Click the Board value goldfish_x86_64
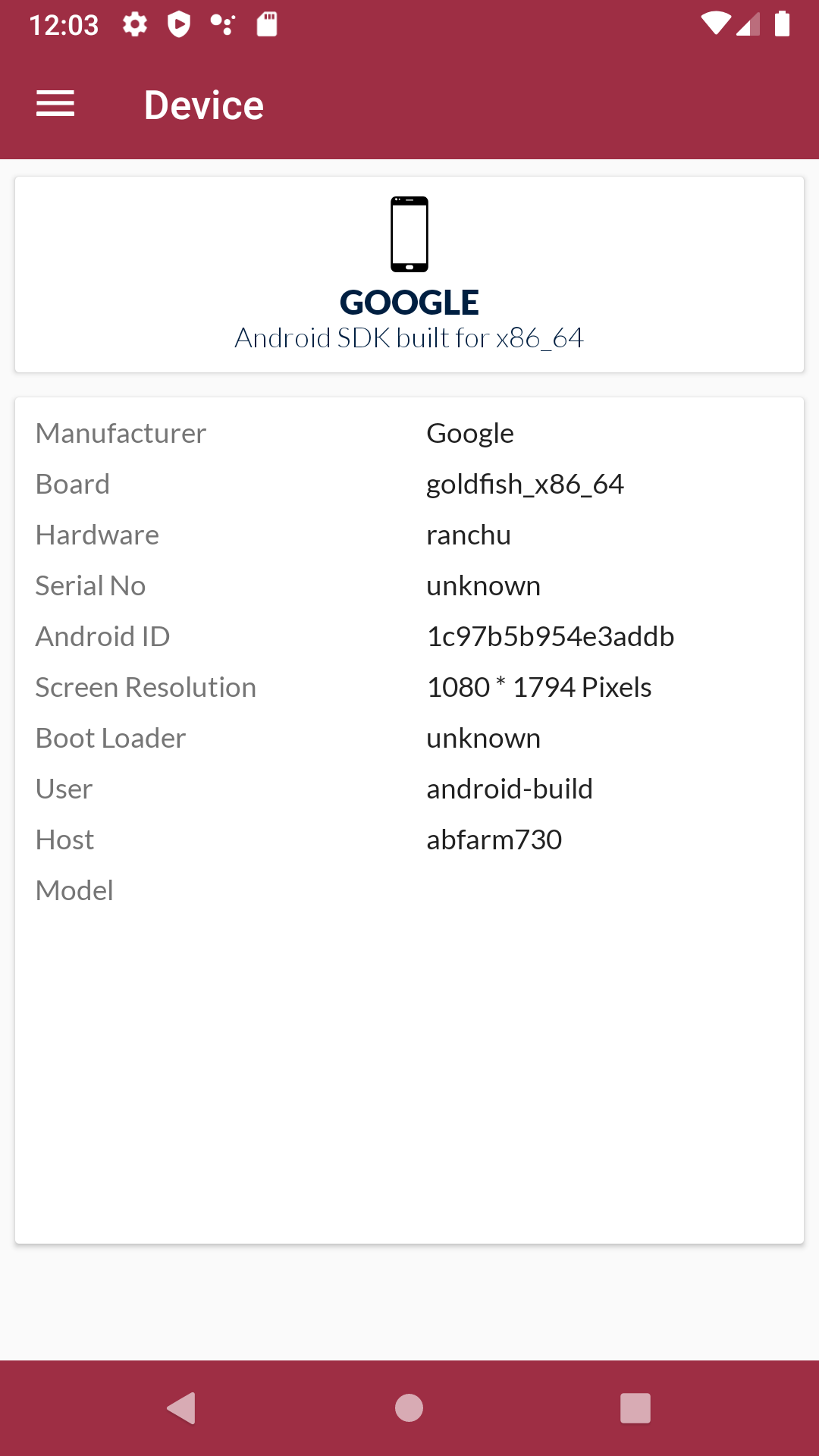The width and height of the screenshot is (819, 1456). click(526, 484)
